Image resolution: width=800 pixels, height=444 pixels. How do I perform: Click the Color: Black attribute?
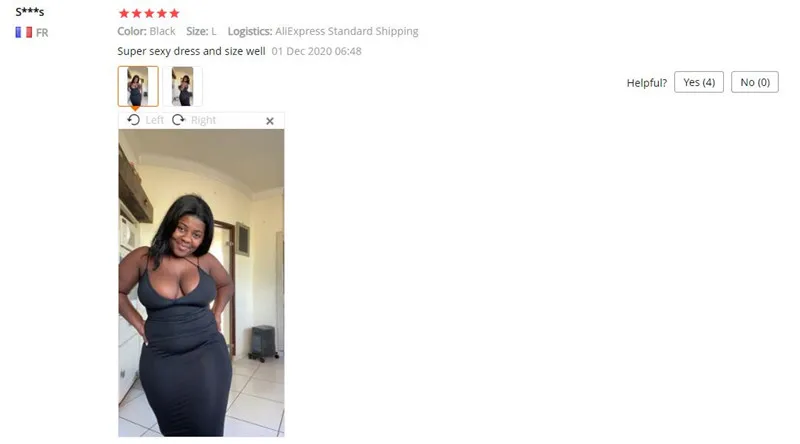[x=146, y=31]
